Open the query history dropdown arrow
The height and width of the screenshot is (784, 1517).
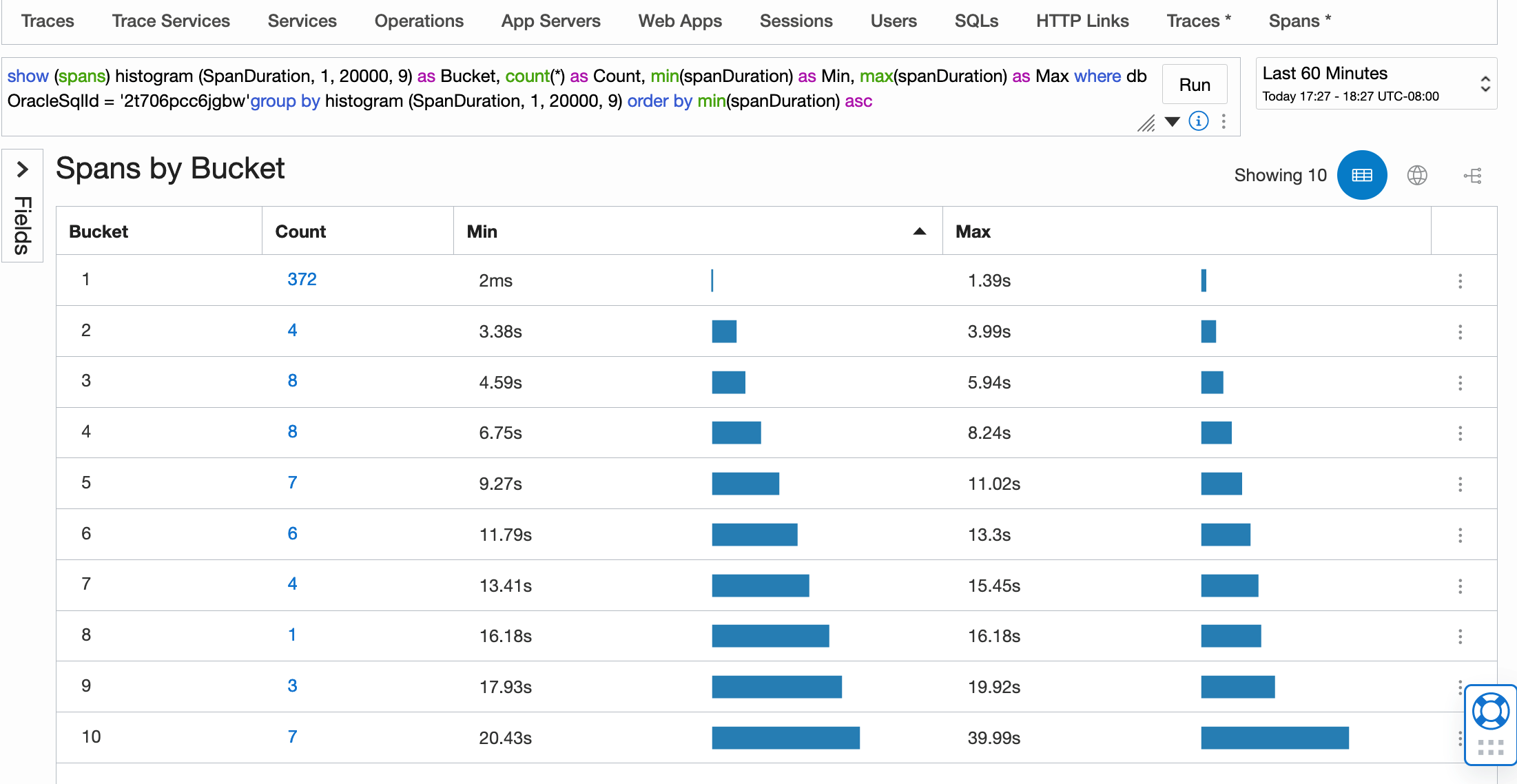pyautogui.click(x=1172, y=121)
